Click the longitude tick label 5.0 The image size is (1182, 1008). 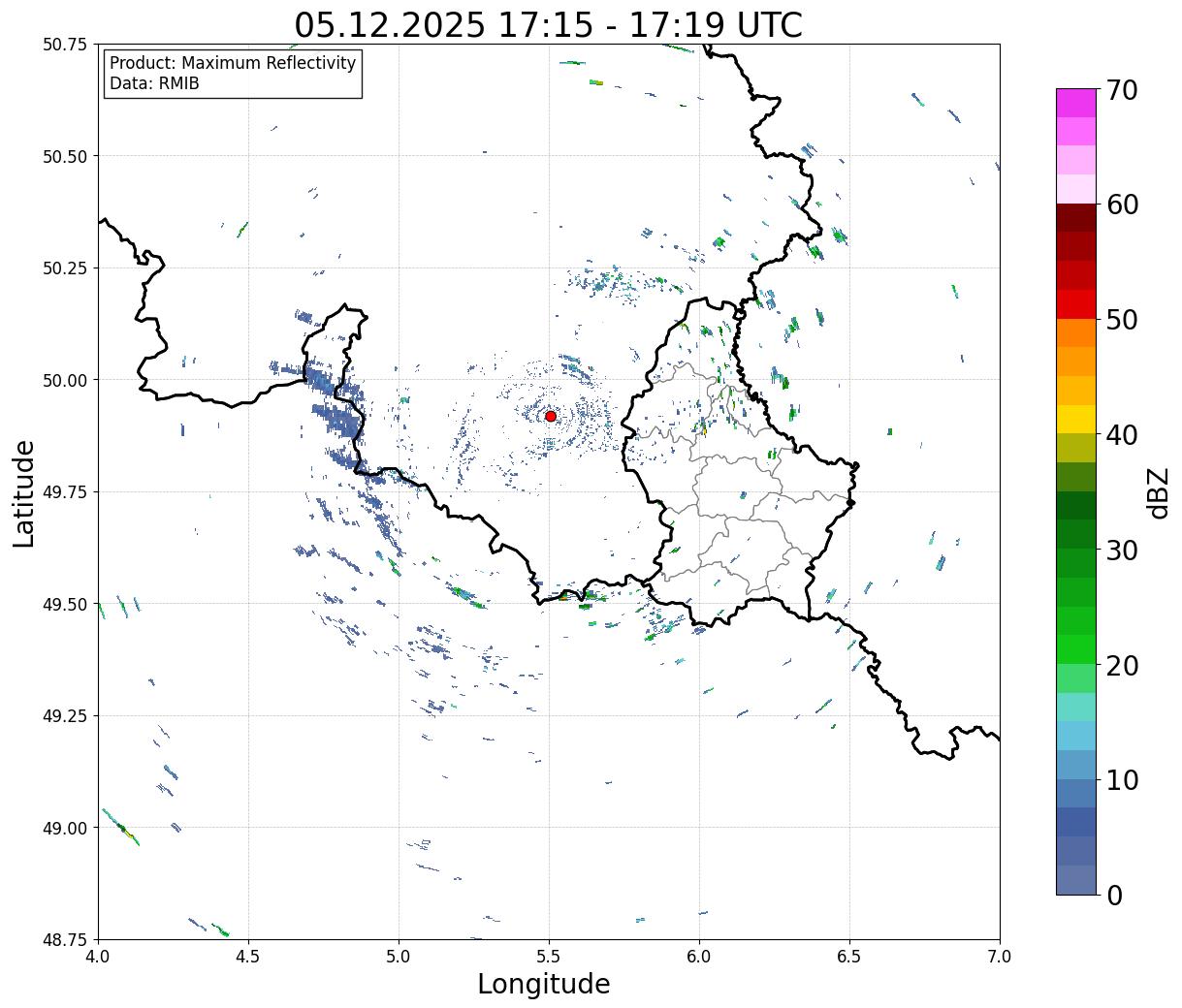point(399,957)
